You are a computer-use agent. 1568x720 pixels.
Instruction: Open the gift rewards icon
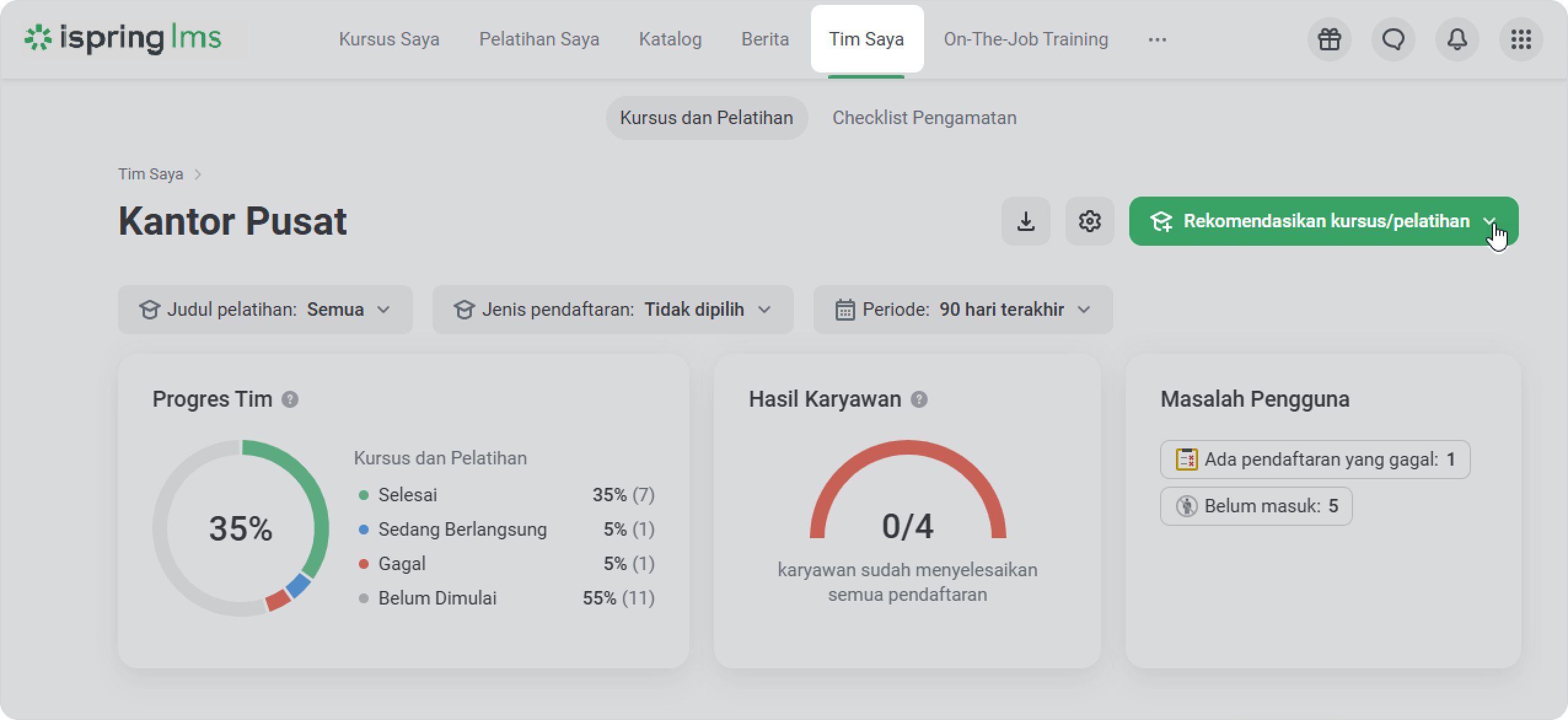[1329, 39]
